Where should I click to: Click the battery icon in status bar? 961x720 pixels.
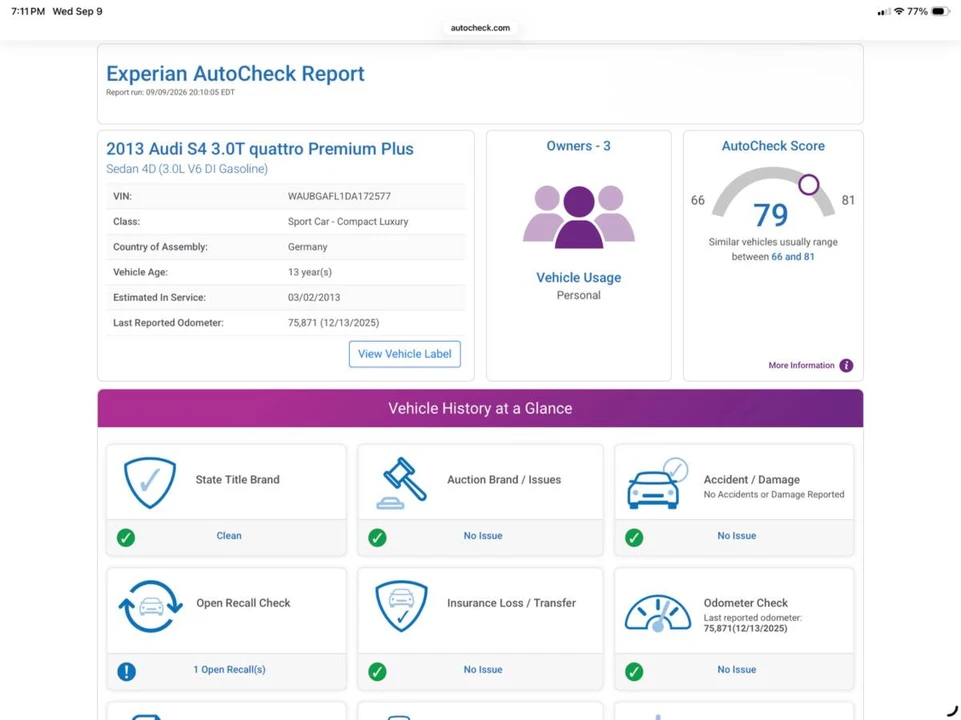(x=940, y=11)
